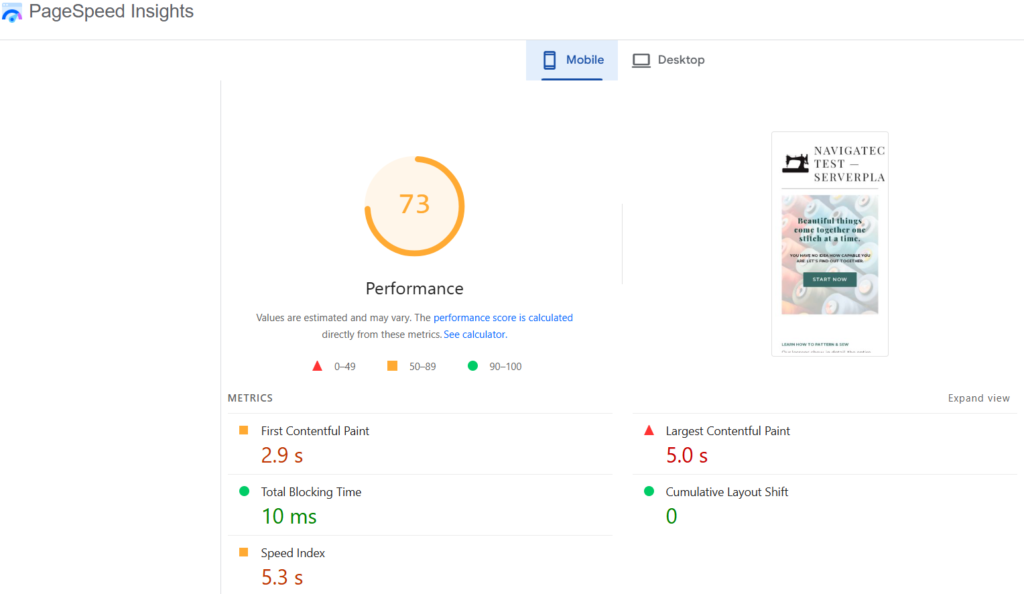The image size is (1024, 594).
Task: Click the mobile page screenshot thumbnail
Action: tap(829, 244)
